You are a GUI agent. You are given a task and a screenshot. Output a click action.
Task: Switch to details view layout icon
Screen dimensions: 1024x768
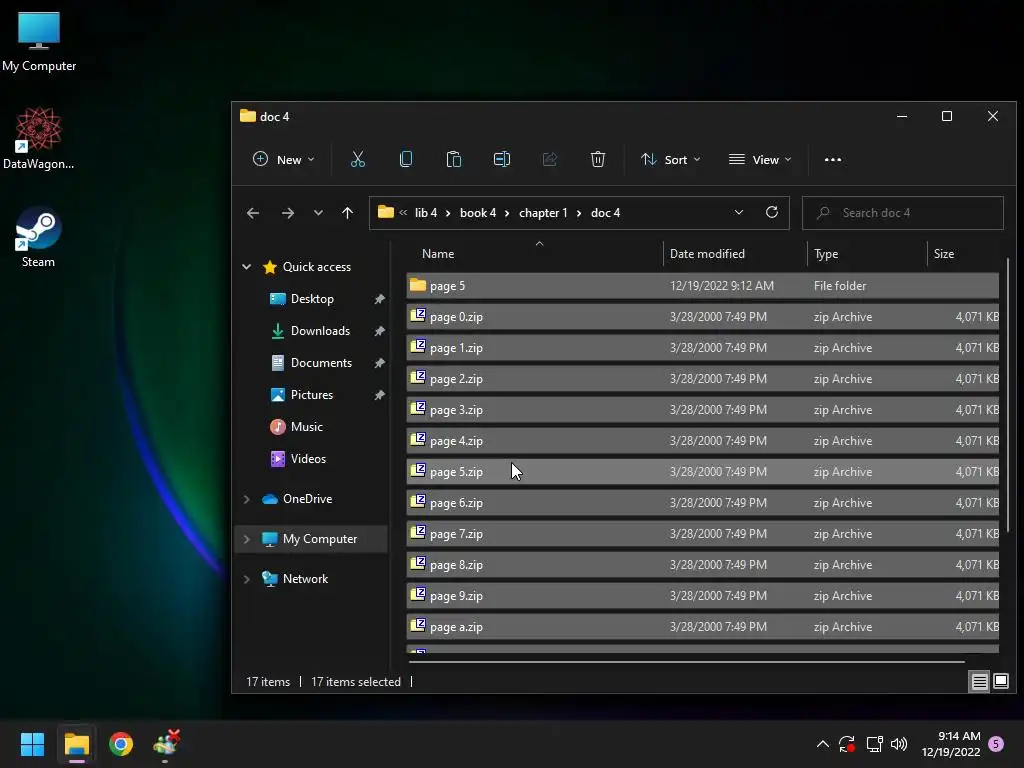point(980,682)
